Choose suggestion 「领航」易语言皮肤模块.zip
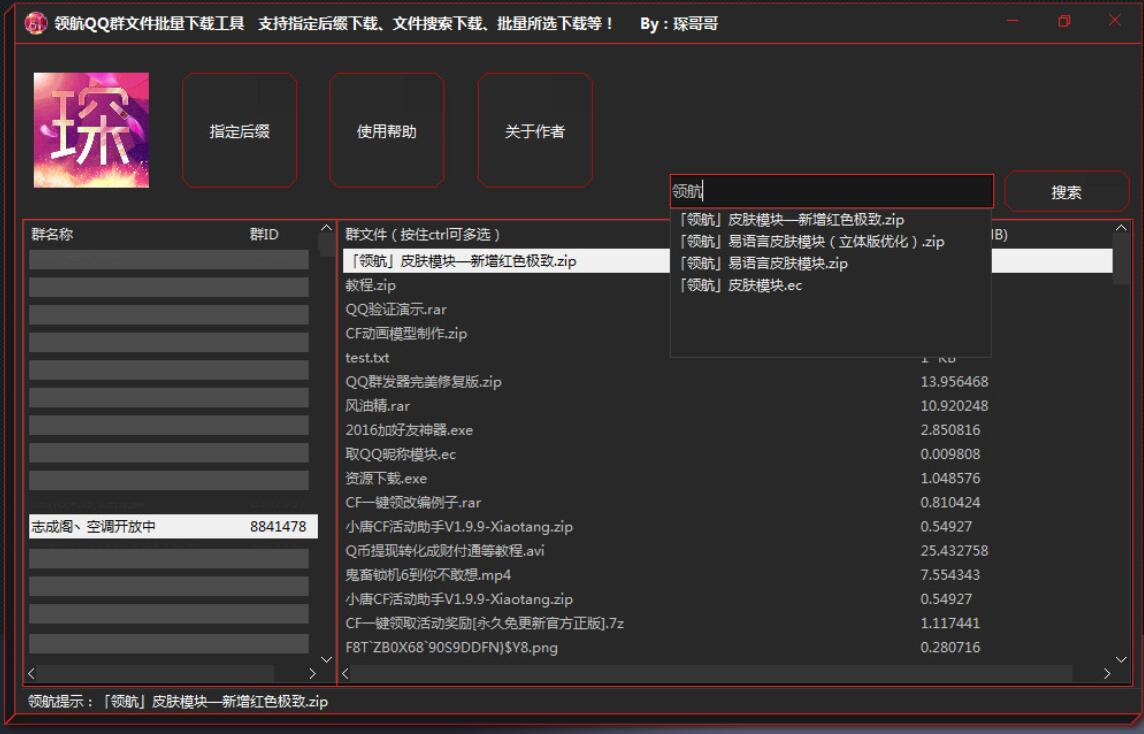 point(763,263)
